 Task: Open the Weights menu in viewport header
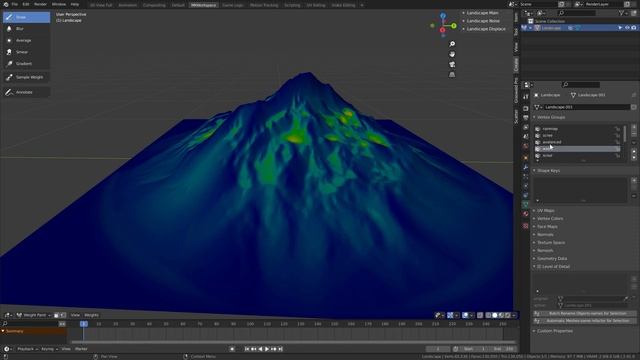click(x=91, y=315)
